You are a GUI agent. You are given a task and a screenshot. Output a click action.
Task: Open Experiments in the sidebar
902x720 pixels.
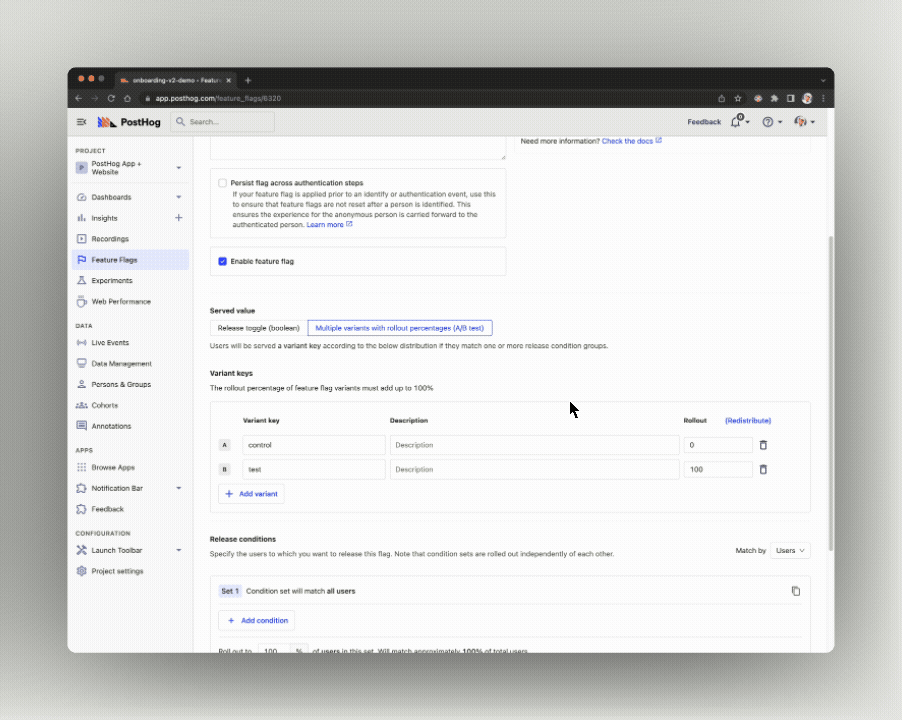point(111,281)
